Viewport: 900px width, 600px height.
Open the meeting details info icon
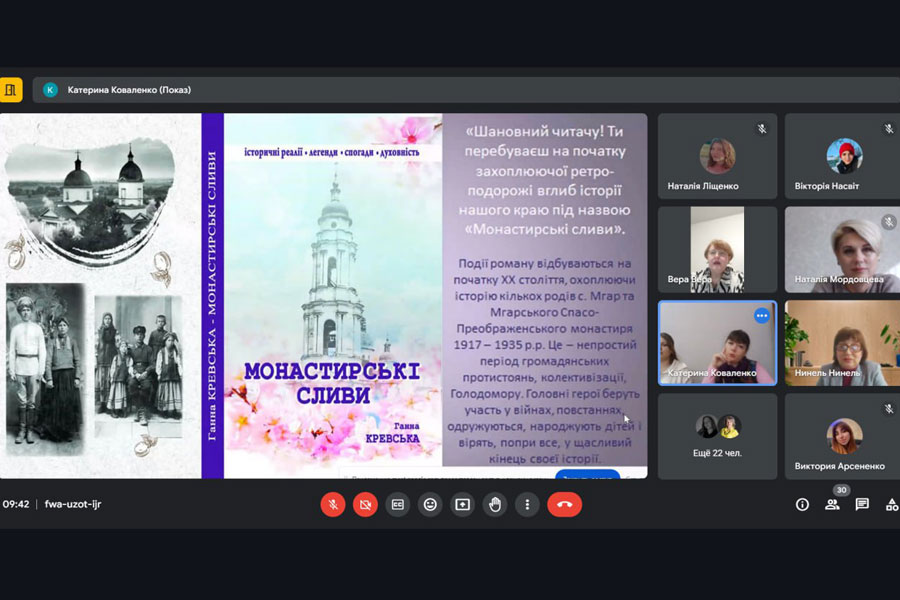coord(802,505)
